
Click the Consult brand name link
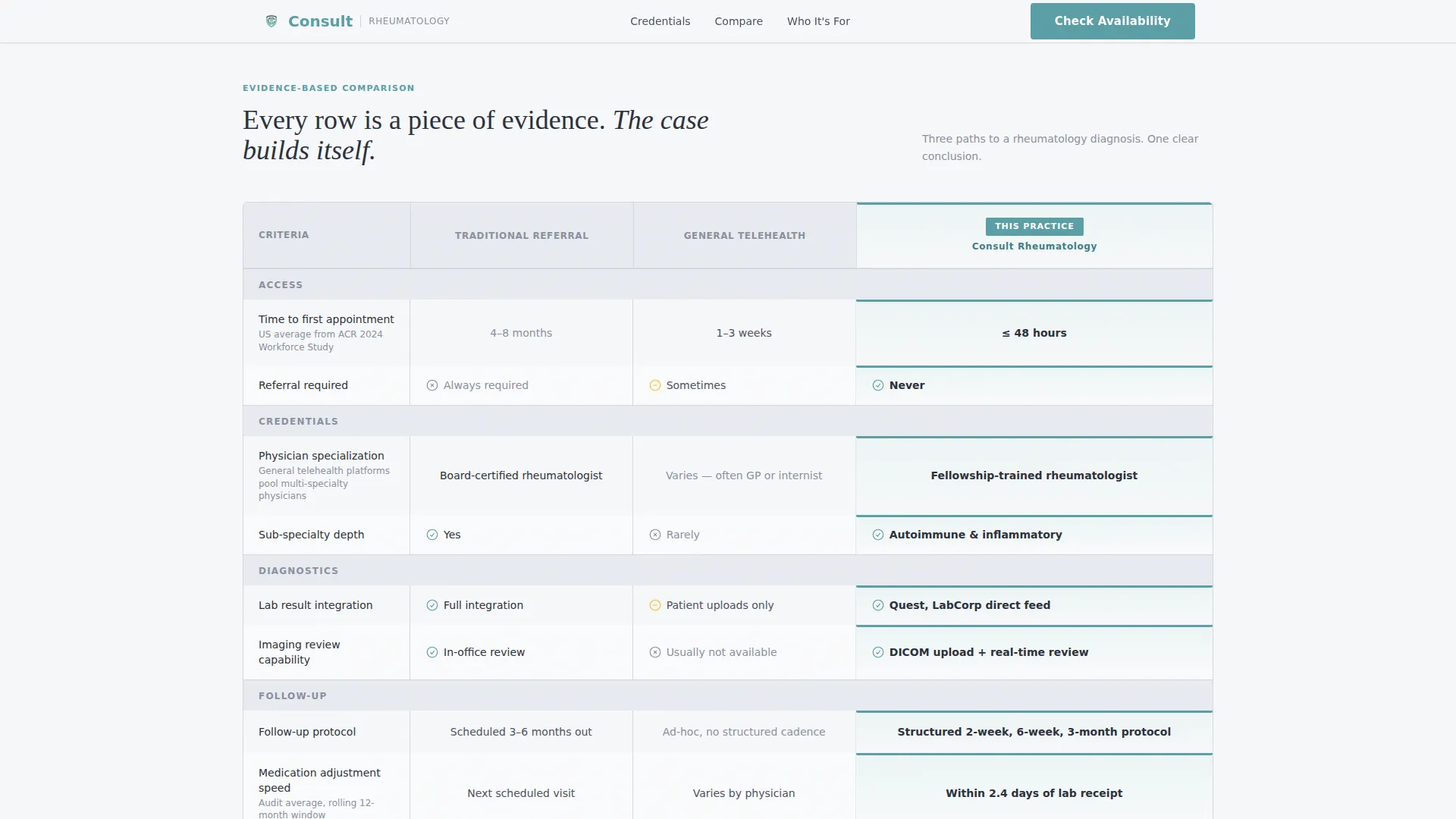click(x=320, y=21)
